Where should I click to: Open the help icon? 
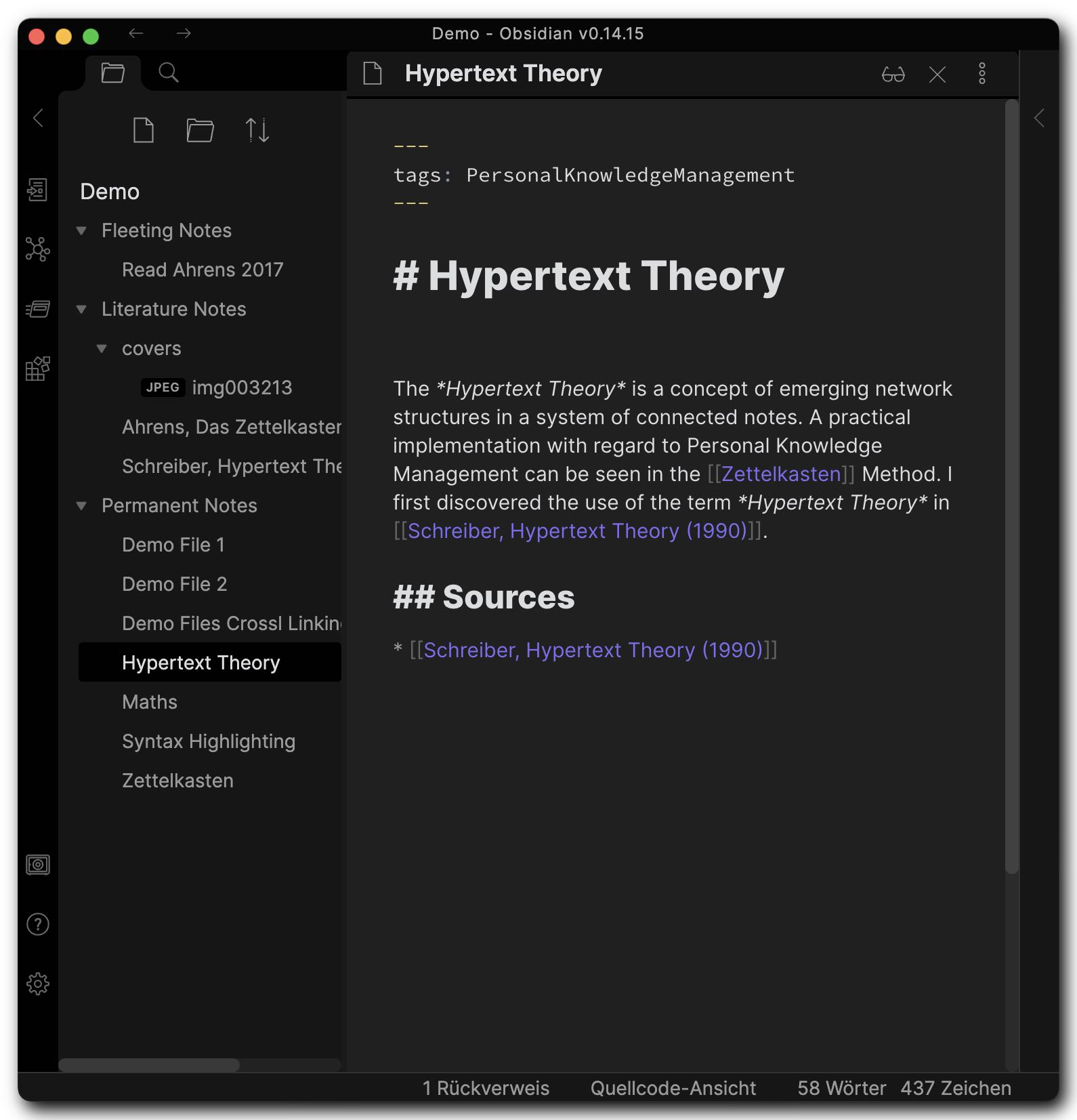(37, 924)
